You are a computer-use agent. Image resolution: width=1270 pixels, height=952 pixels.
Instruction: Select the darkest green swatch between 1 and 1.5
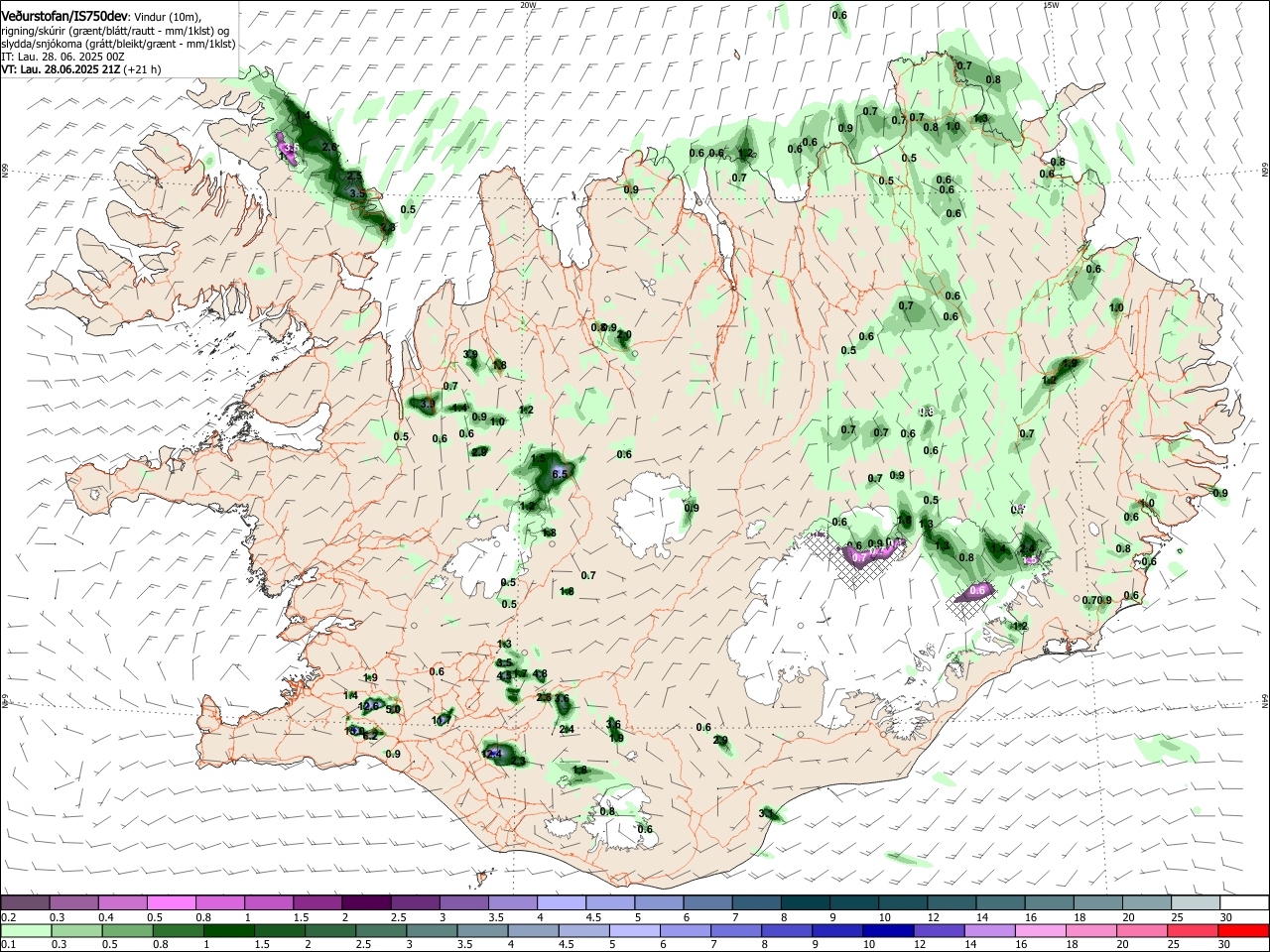(x=230, y=931)
